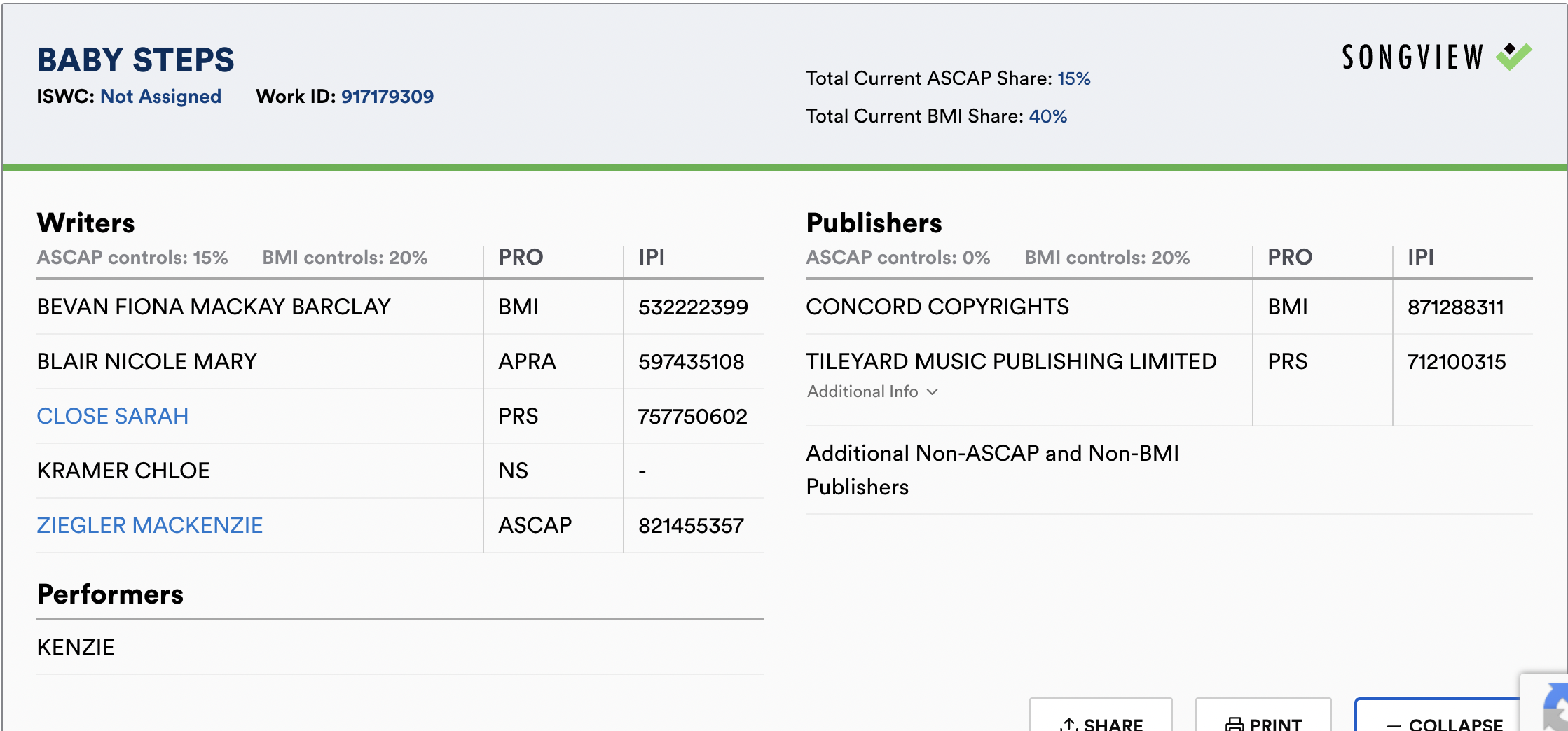Viewport: 1568px width, 731px height.
Task: Click Writers BMI controls: 20% label
Action: click(345, 258)
